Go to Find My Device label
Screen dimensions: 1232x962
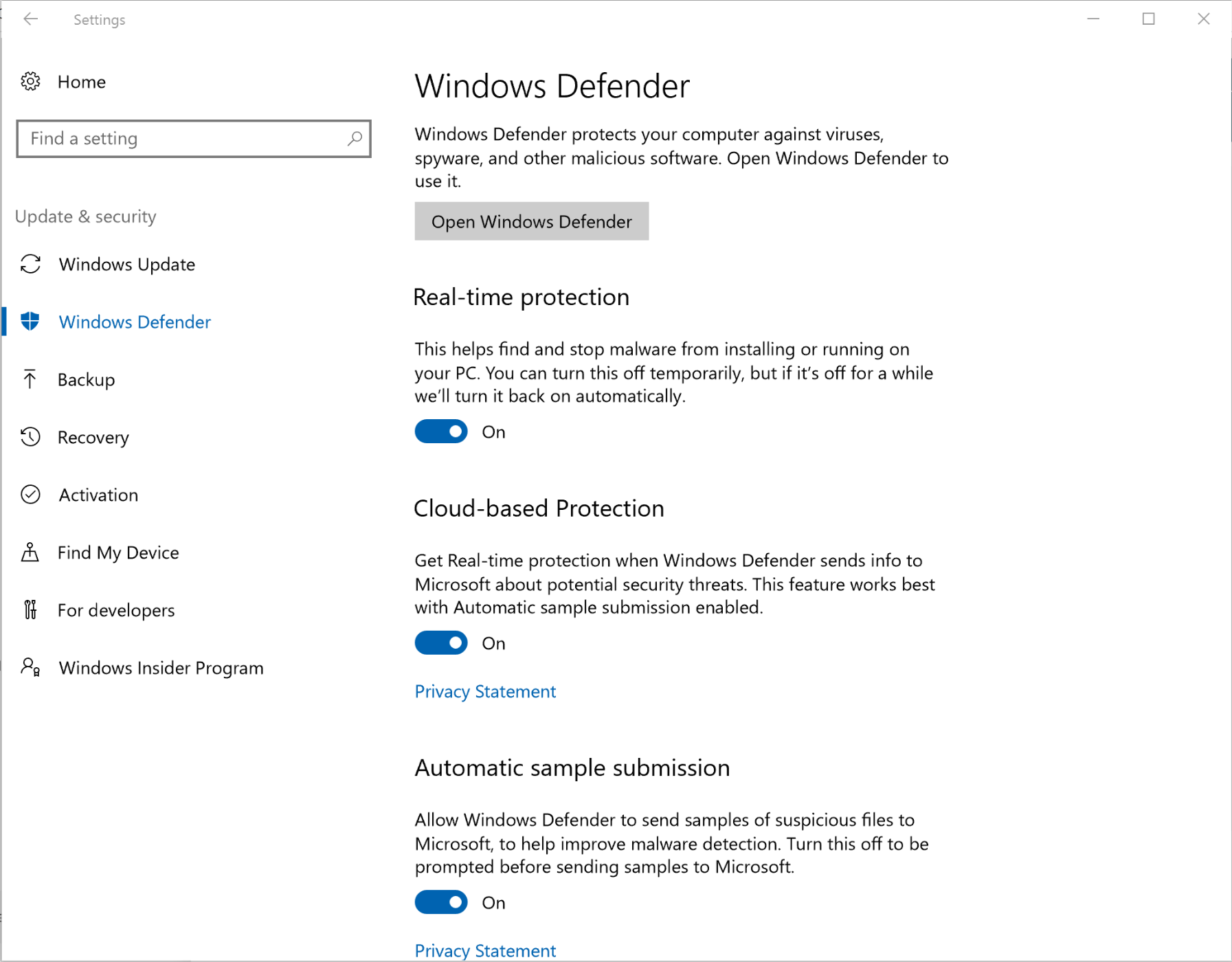[118, 553]
